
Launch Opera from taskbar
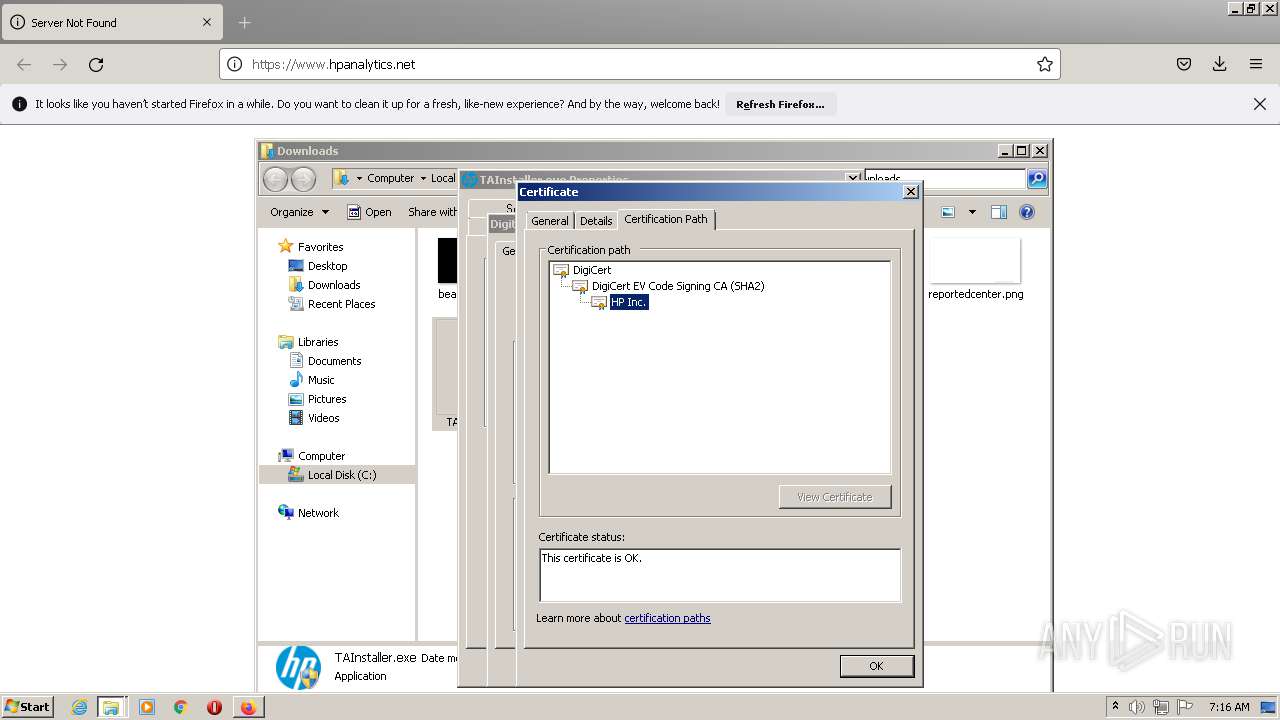[214, 707]
